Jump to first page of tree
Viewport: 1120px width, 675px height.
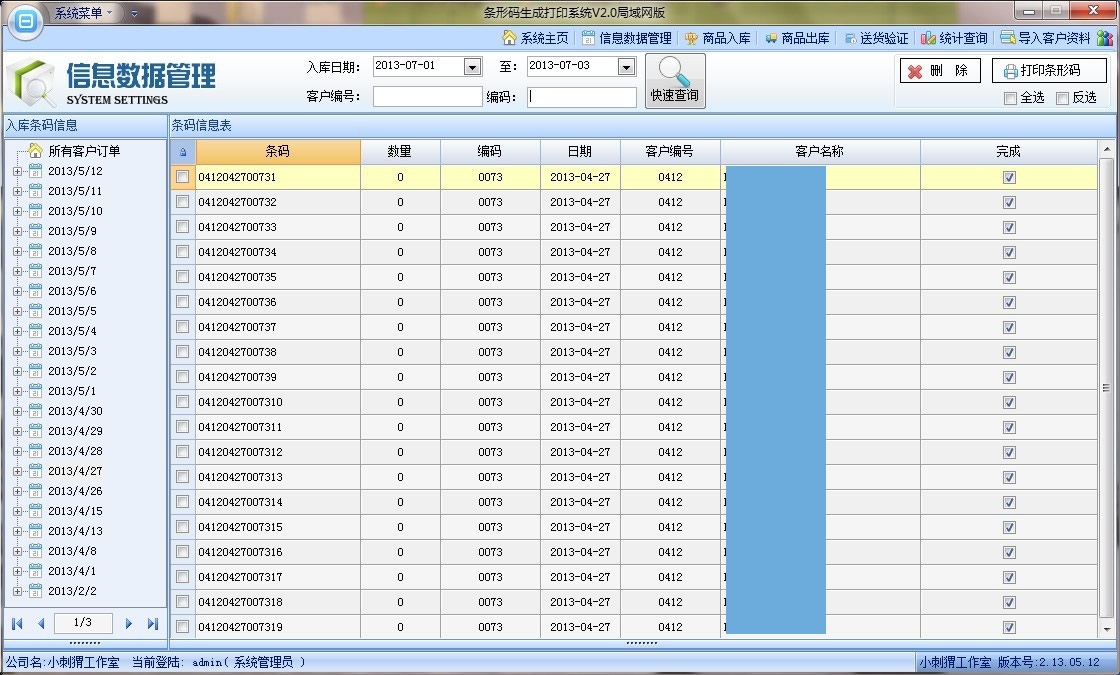point(17,624)
